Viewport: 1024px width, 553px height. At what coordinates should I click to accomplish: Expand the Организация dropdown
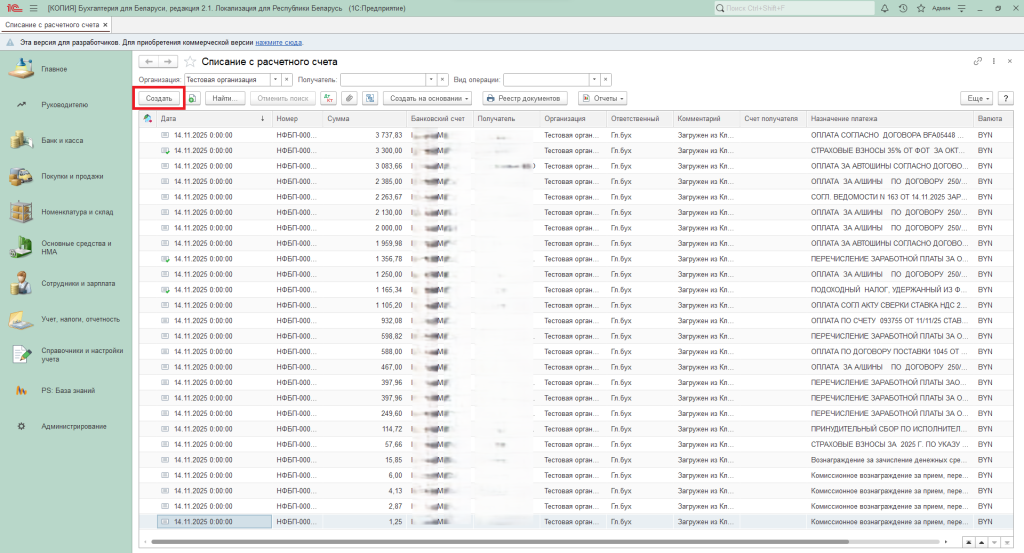coord(275,79)
